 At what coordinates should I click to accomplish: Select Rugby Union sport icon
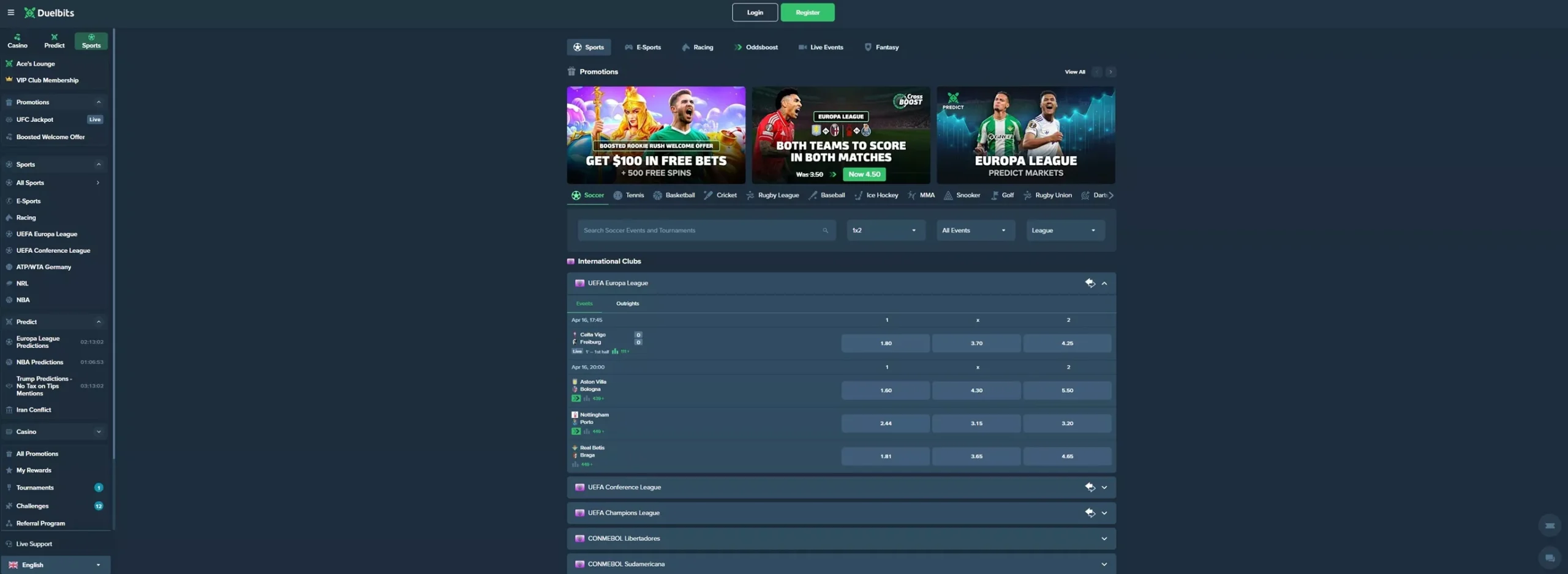[x=1027, y=195]
